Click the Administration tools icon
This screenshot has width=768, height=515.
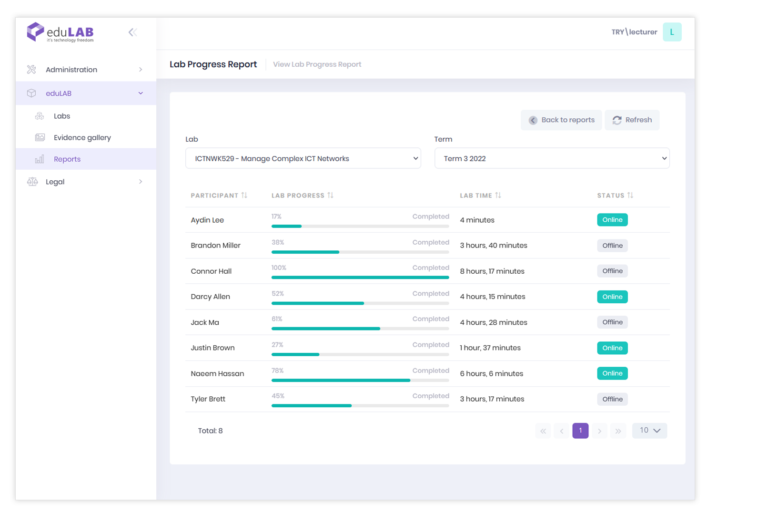31,70
